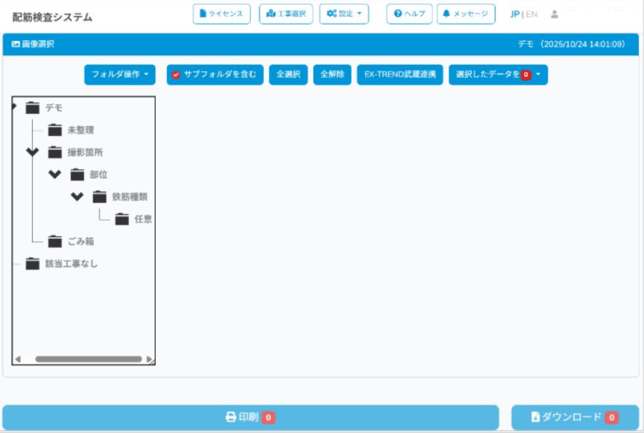
Task: Open 工事選択 from top bar
Action: (x=286, y=15)
